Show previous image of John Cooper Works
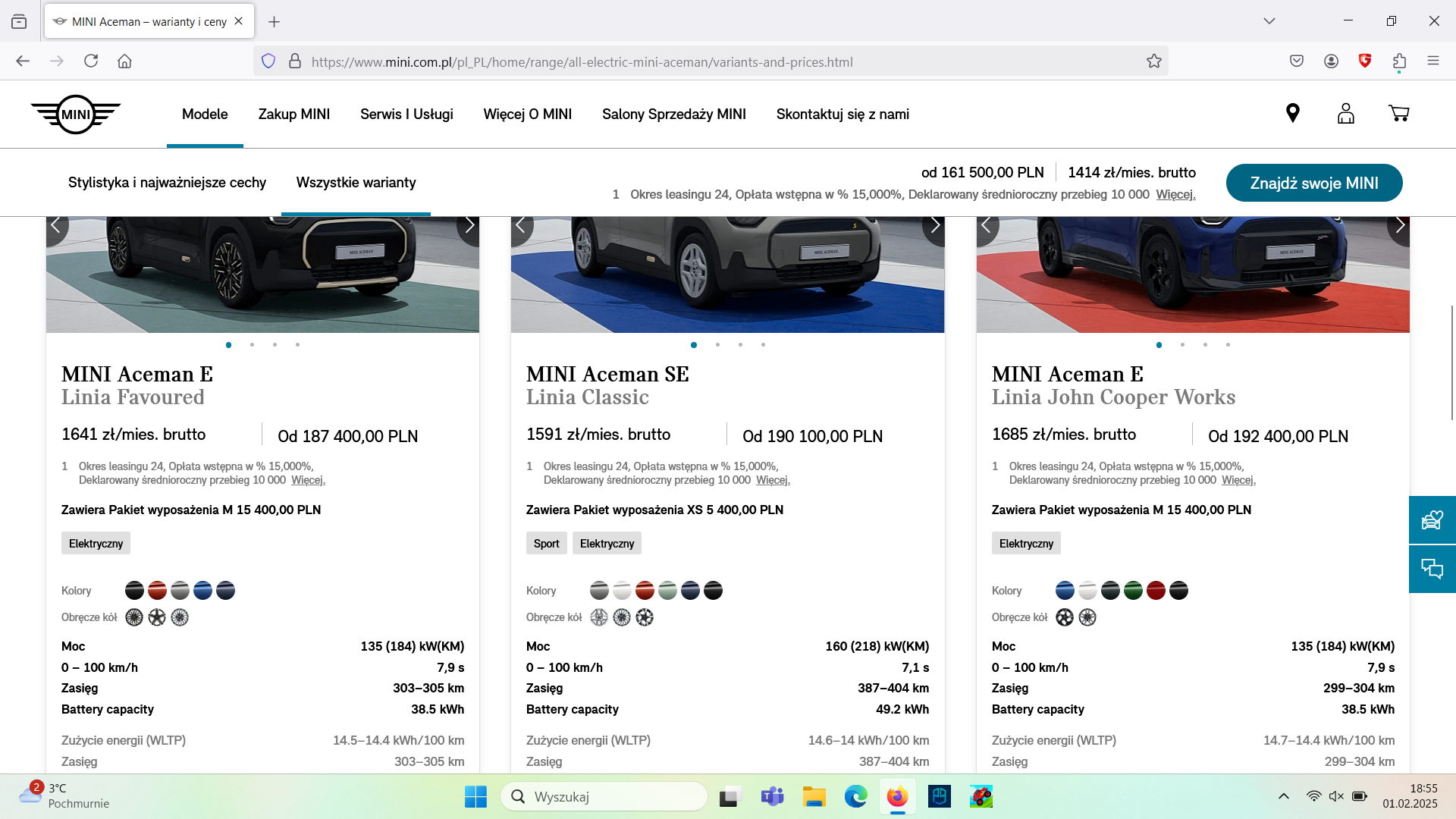This screenshot has height=819, width=1456. click(987, 227)
